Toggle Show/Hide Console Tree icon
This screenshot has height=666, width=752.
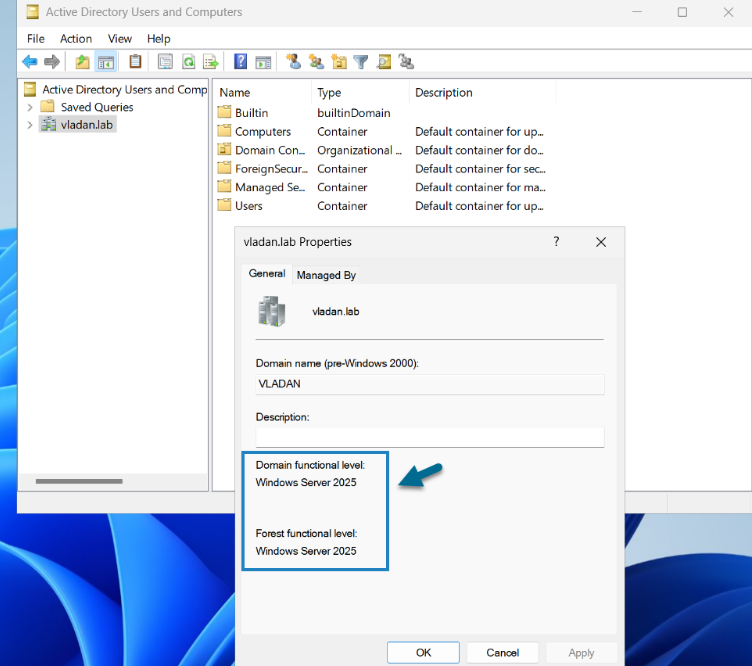[x=106, y=62]
